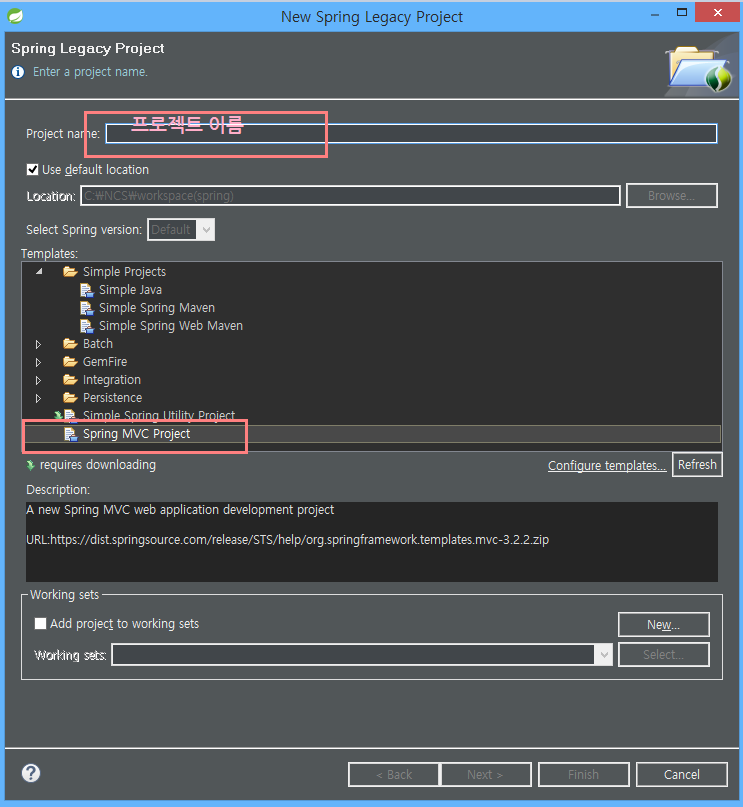
Task: Click the Select working sets button
Action: point(664,655)
